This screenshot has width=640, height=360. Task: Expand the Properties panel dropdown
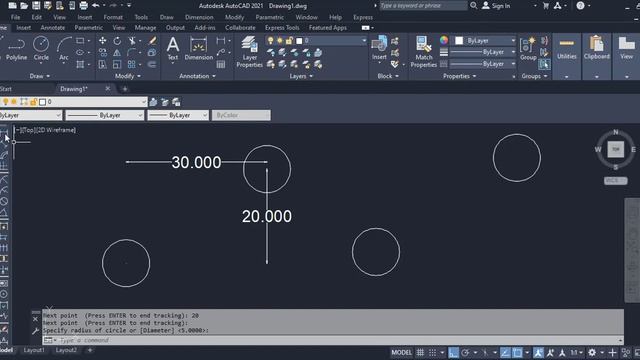click(x=460, y=76)
